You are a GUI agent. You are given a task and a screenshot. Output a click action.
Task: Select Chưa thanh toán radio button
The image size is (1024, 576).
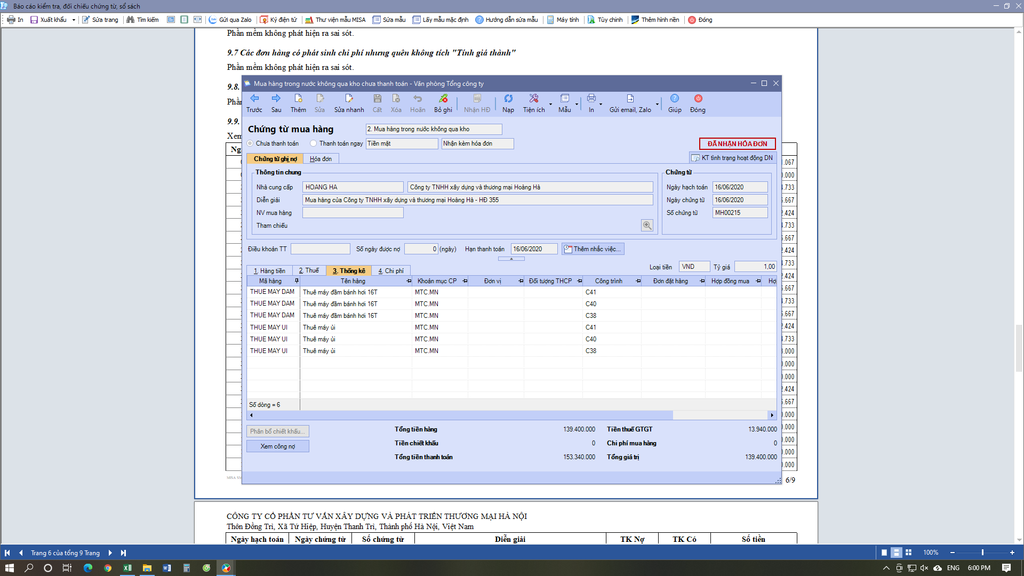coord(250,144)
